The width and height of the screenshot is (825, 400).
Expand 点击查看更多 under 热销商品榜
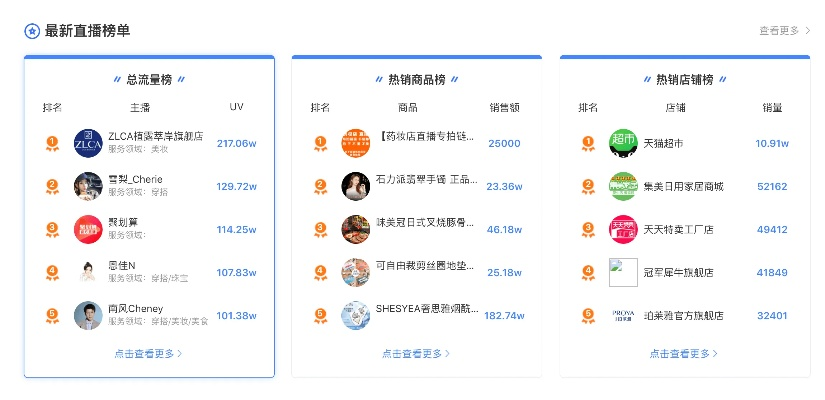click(x=416, y=353)
